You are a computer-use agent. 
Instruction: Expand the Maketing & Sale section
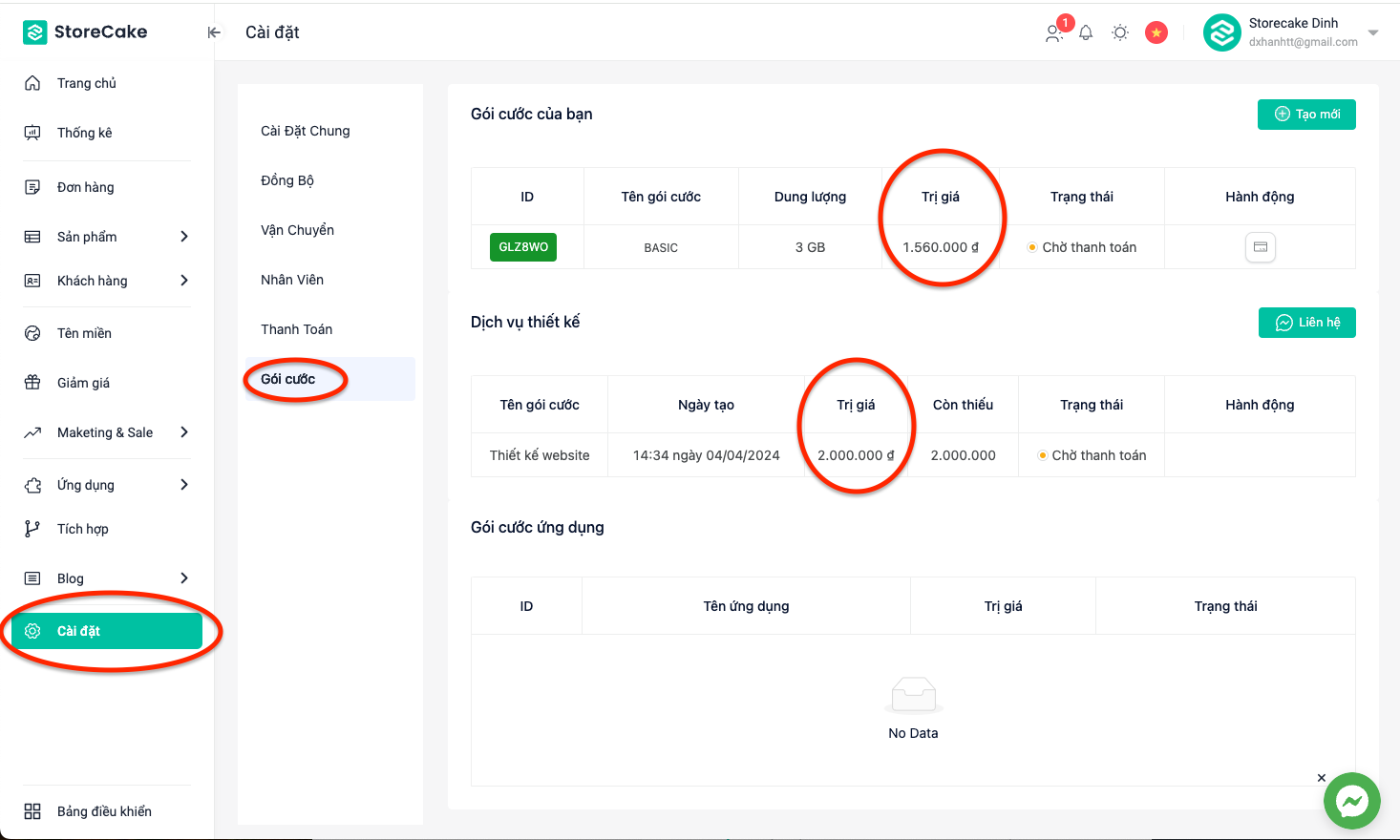[x=183, y=432]
